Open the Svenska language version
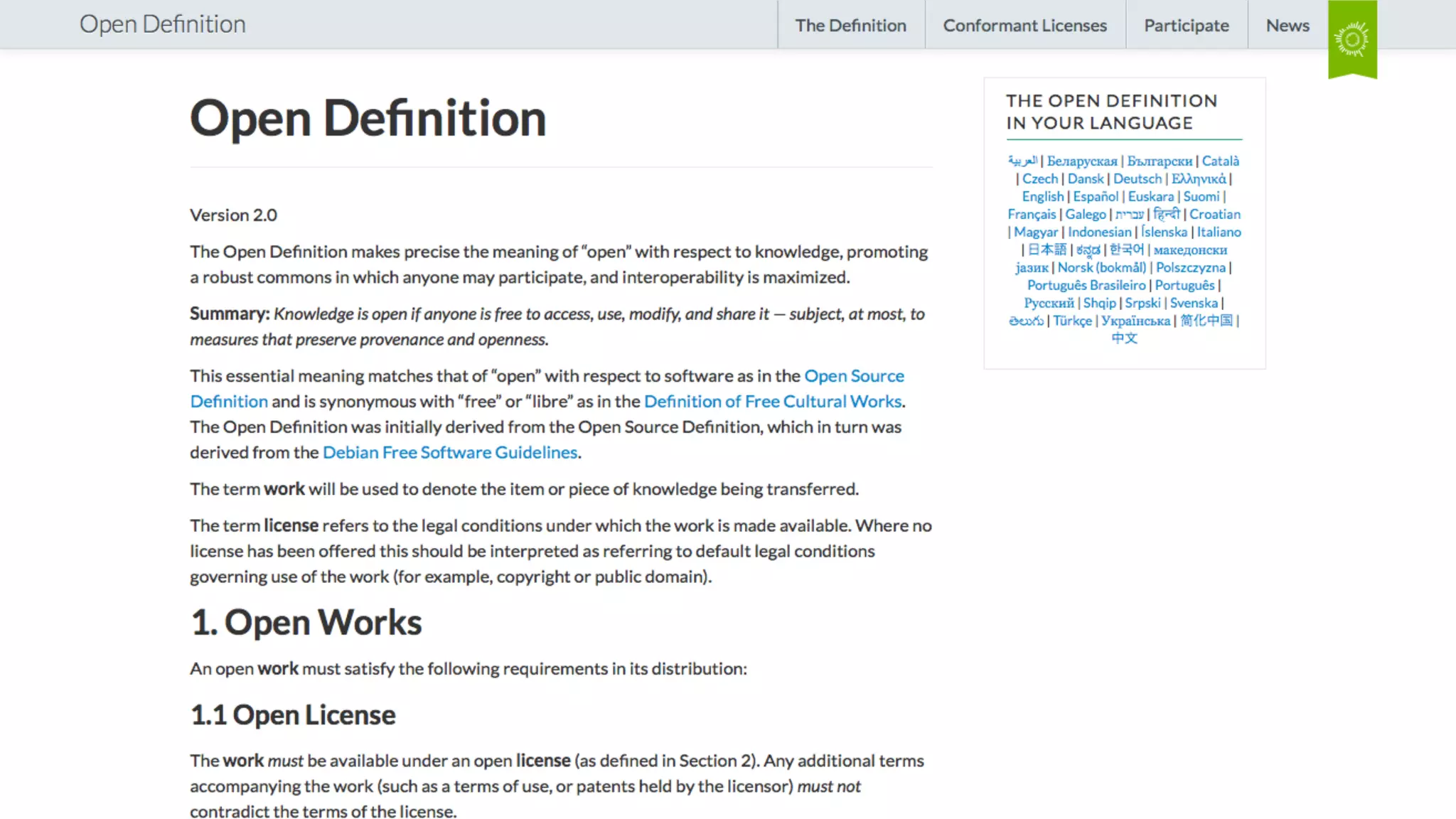1456x819 pixels. pyautogui.click(x=1193, y=303)
